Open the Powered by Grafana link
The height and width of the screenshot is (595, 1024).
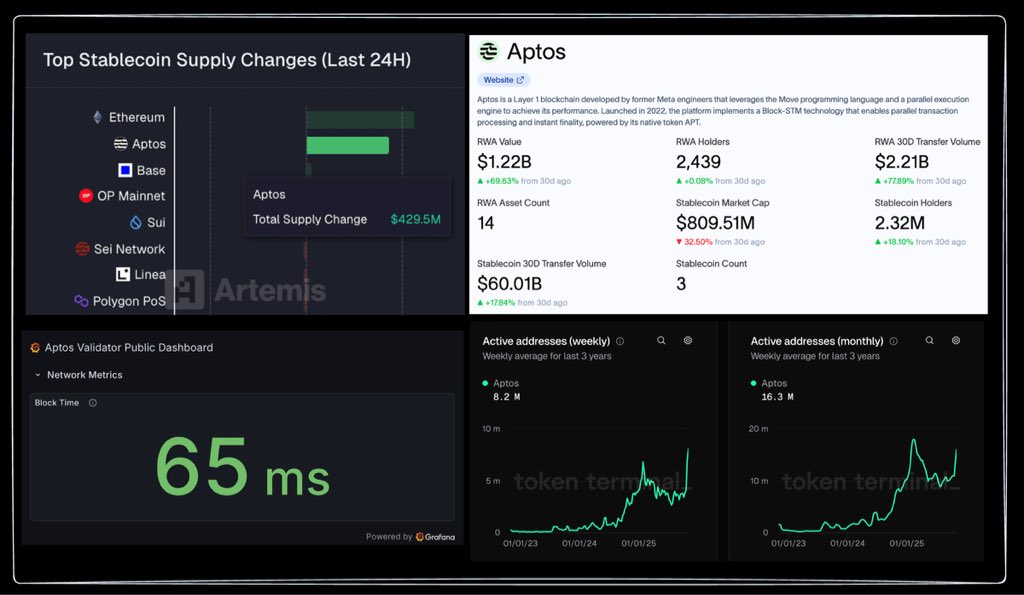410,537
